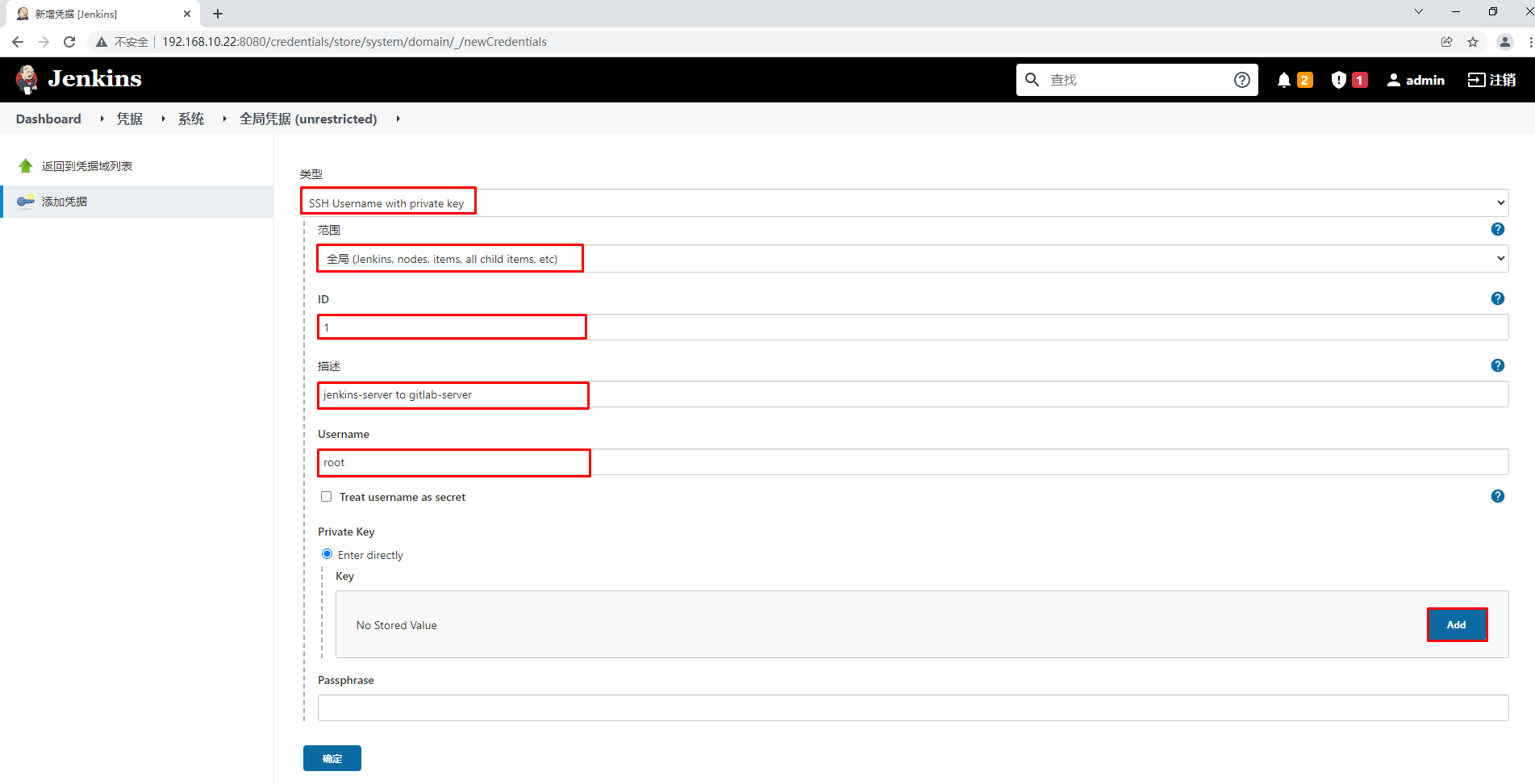Bookmark this page with the star icon

point(1473,42)
